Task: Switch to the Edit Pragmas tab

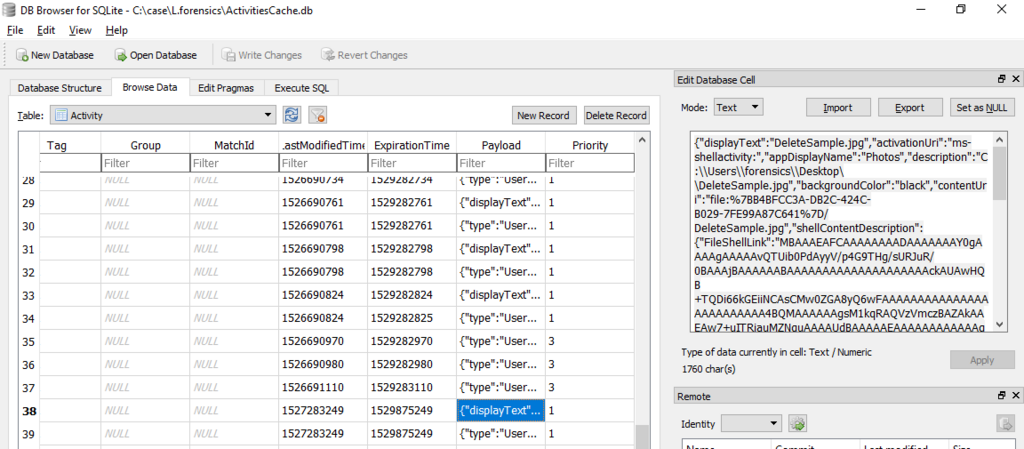Action: click(x=227, y=88)
